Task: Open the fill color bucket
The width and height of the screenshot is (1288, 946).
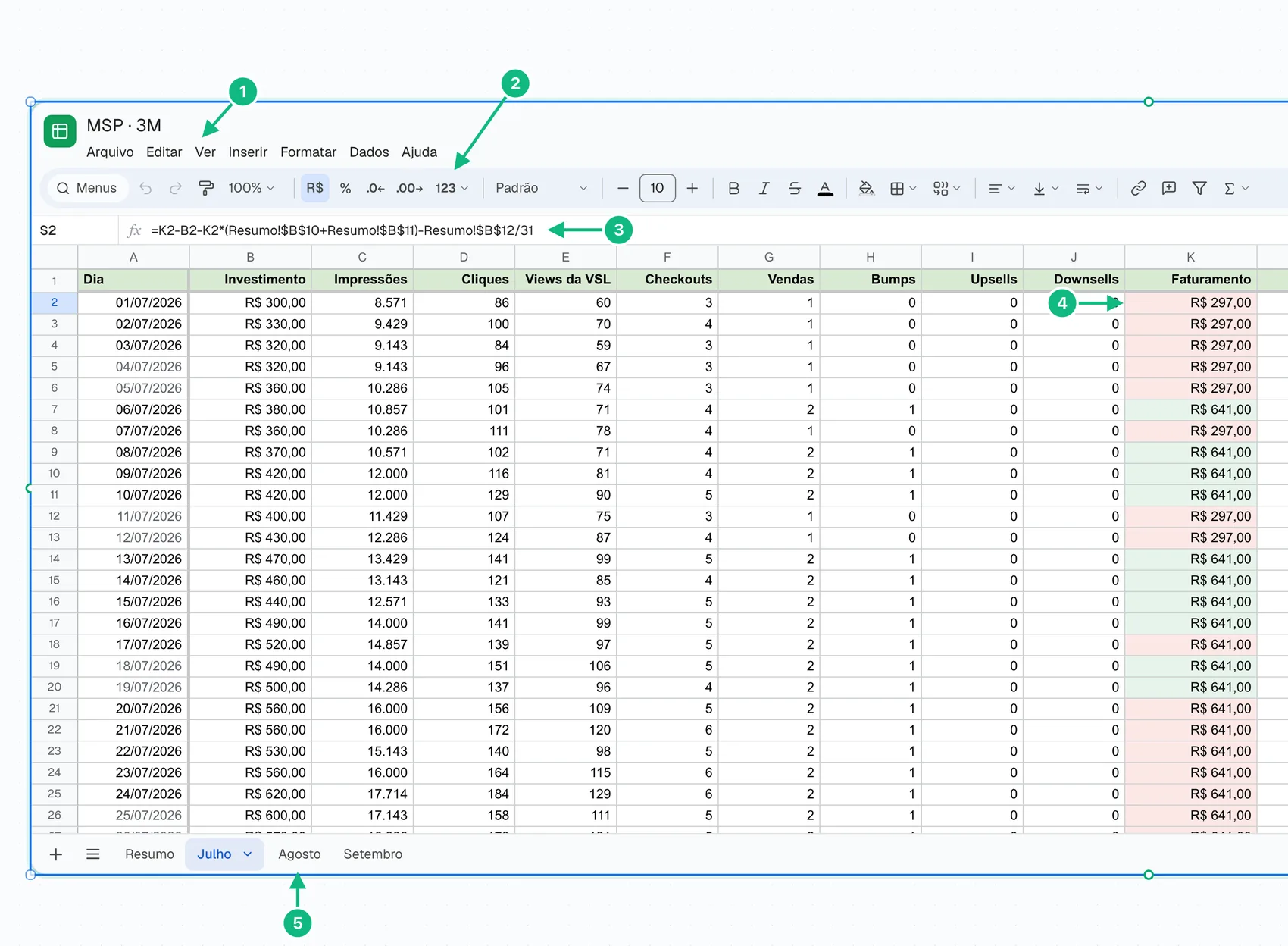Action: coord(866,188)
